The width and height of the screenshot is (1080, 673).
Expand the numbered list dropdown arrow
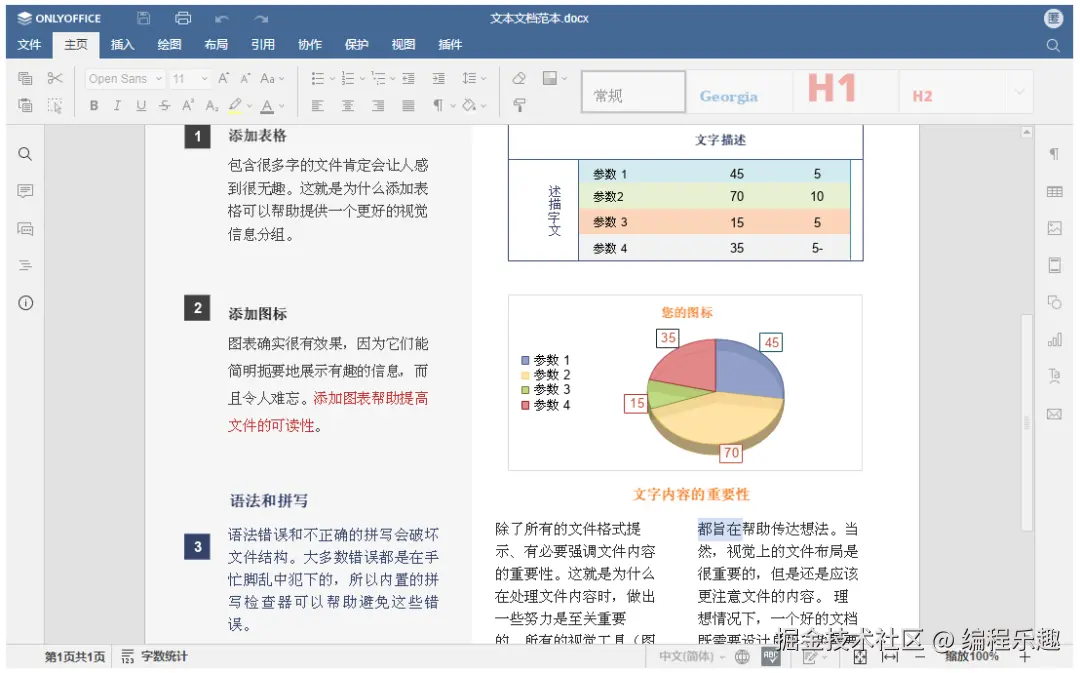(362, 79)
